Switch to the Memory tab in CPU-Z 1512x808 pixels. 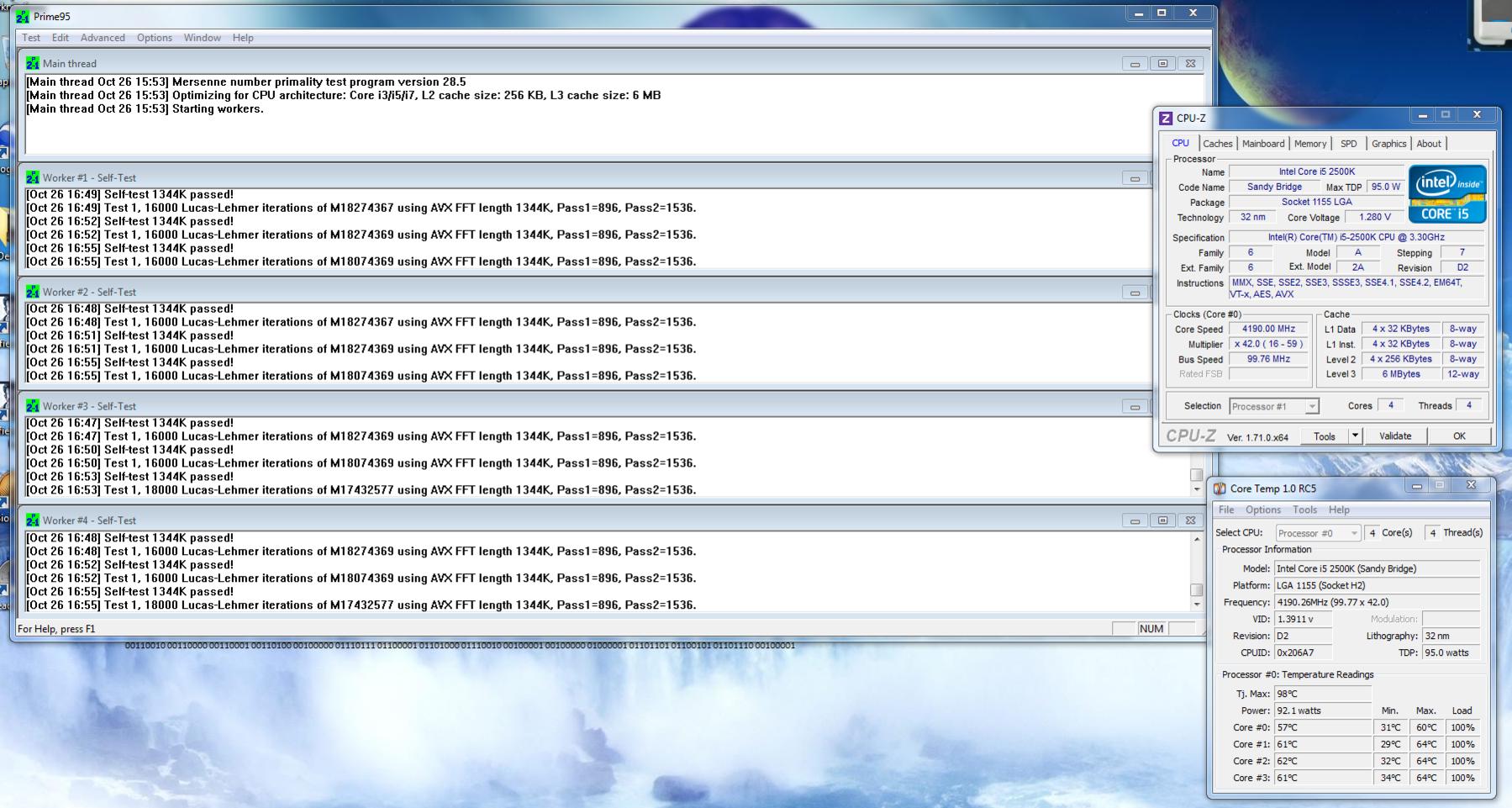click(x=1310, y=144)
